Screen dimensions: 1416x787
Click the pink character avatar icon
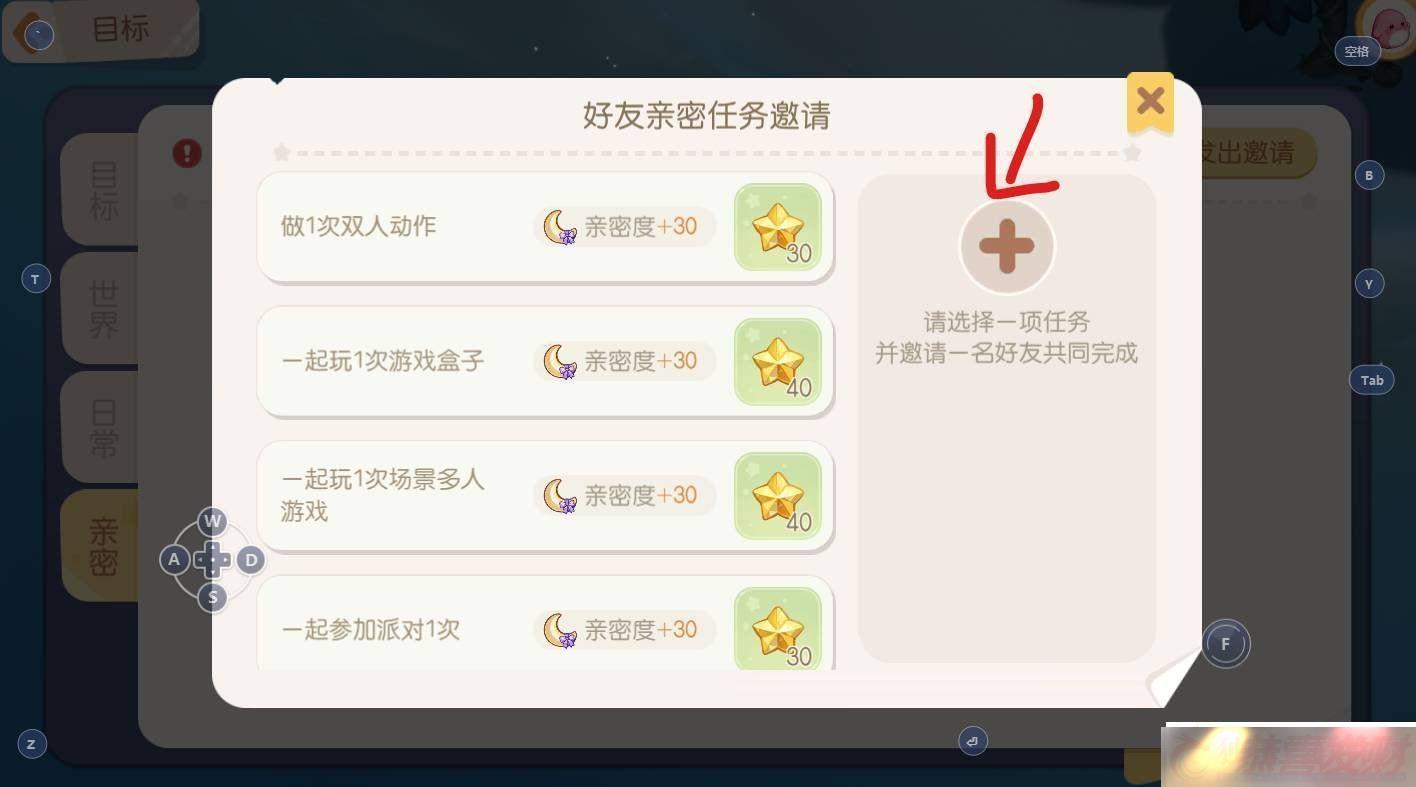click(x=1389, y=25)
